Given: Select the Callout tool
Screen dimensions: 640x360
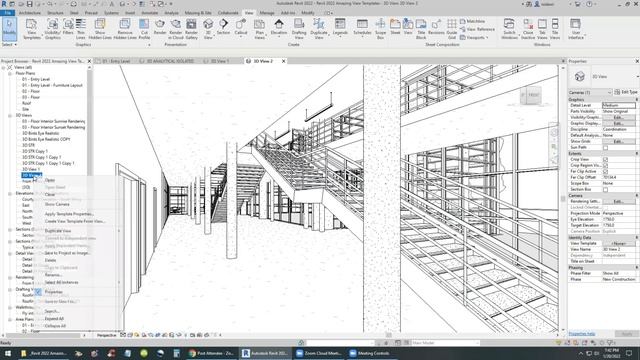Looking at the screenshot, I should pyautogui.click(x=241, y=27).
